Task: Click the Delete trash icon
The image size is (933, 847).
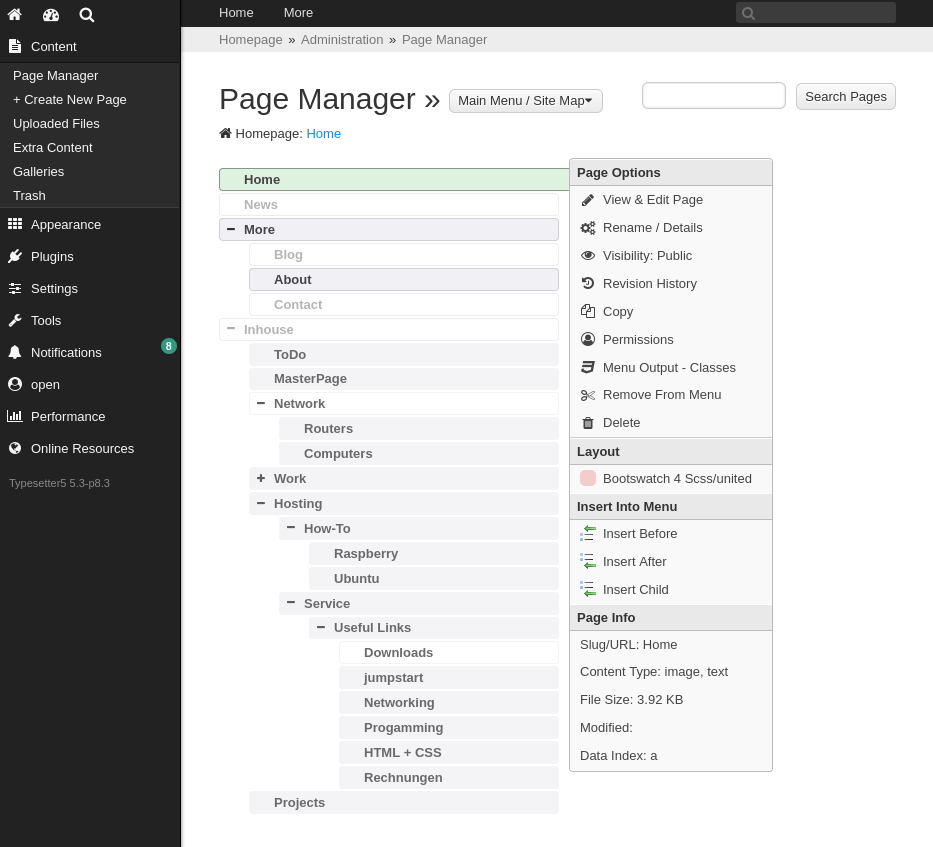Action: click(588, 423)
